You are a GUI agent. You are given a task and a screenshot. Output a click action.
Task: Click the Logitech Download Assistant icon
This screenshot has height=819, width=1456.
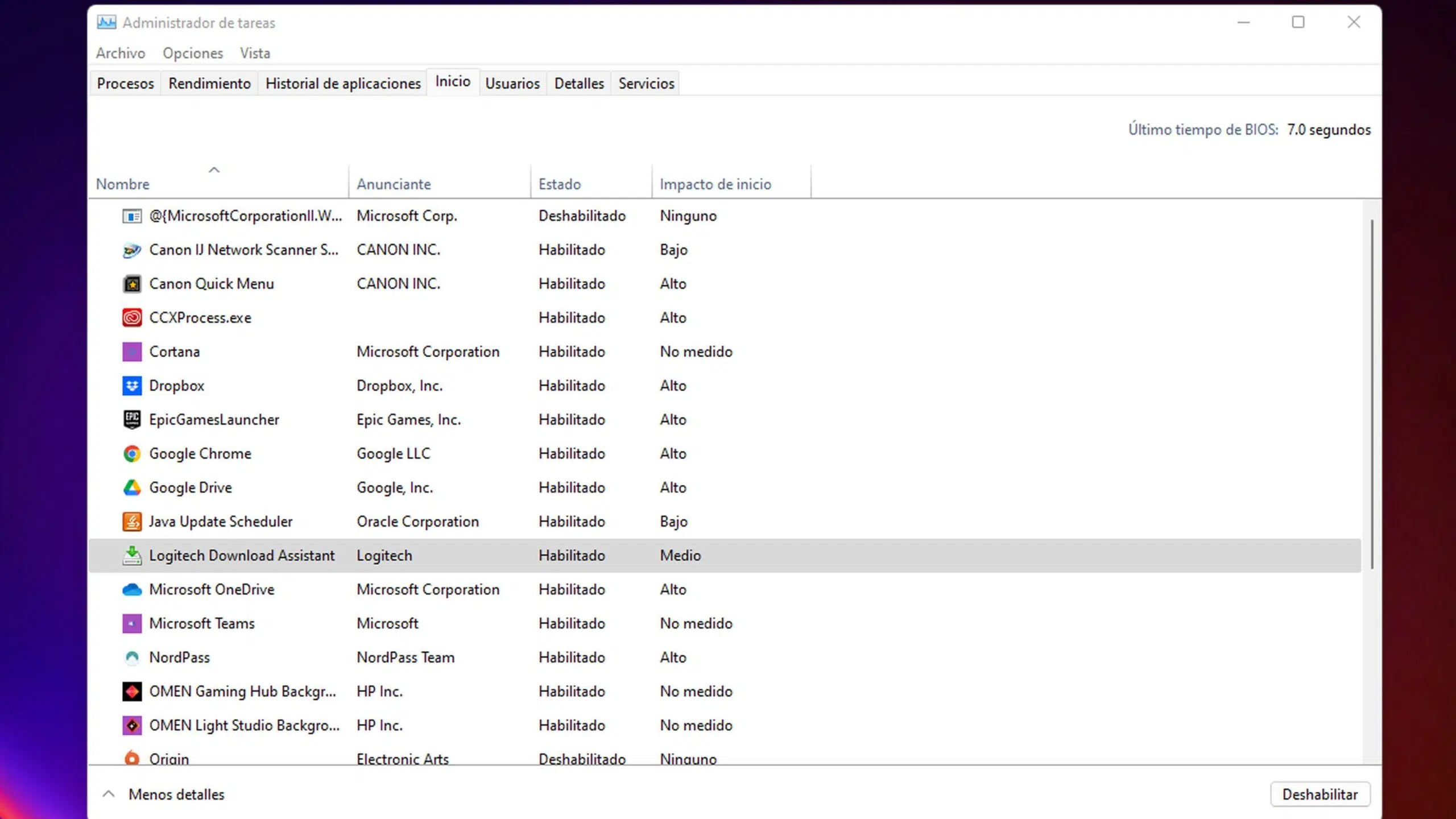[132, 556]
